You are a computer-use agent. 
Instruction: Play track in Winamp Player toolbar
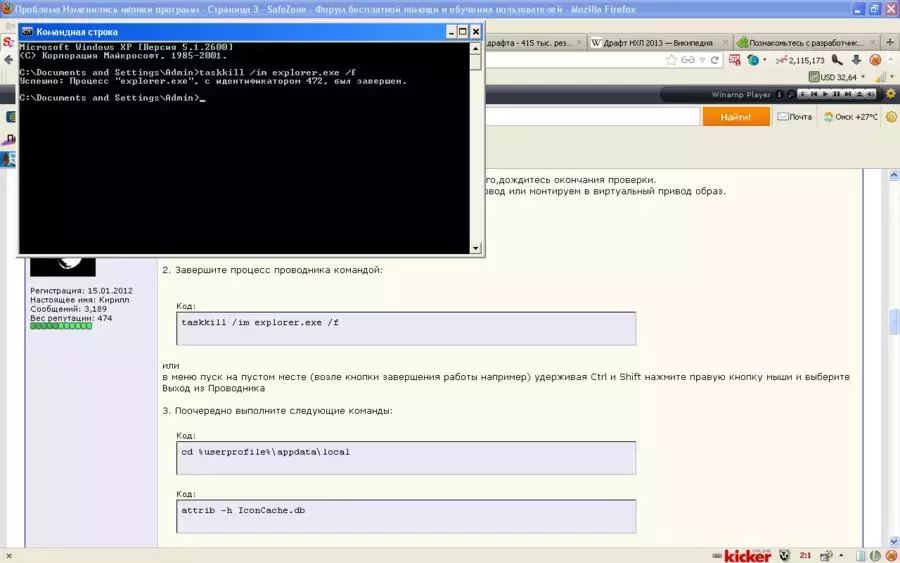pos(825,94)
